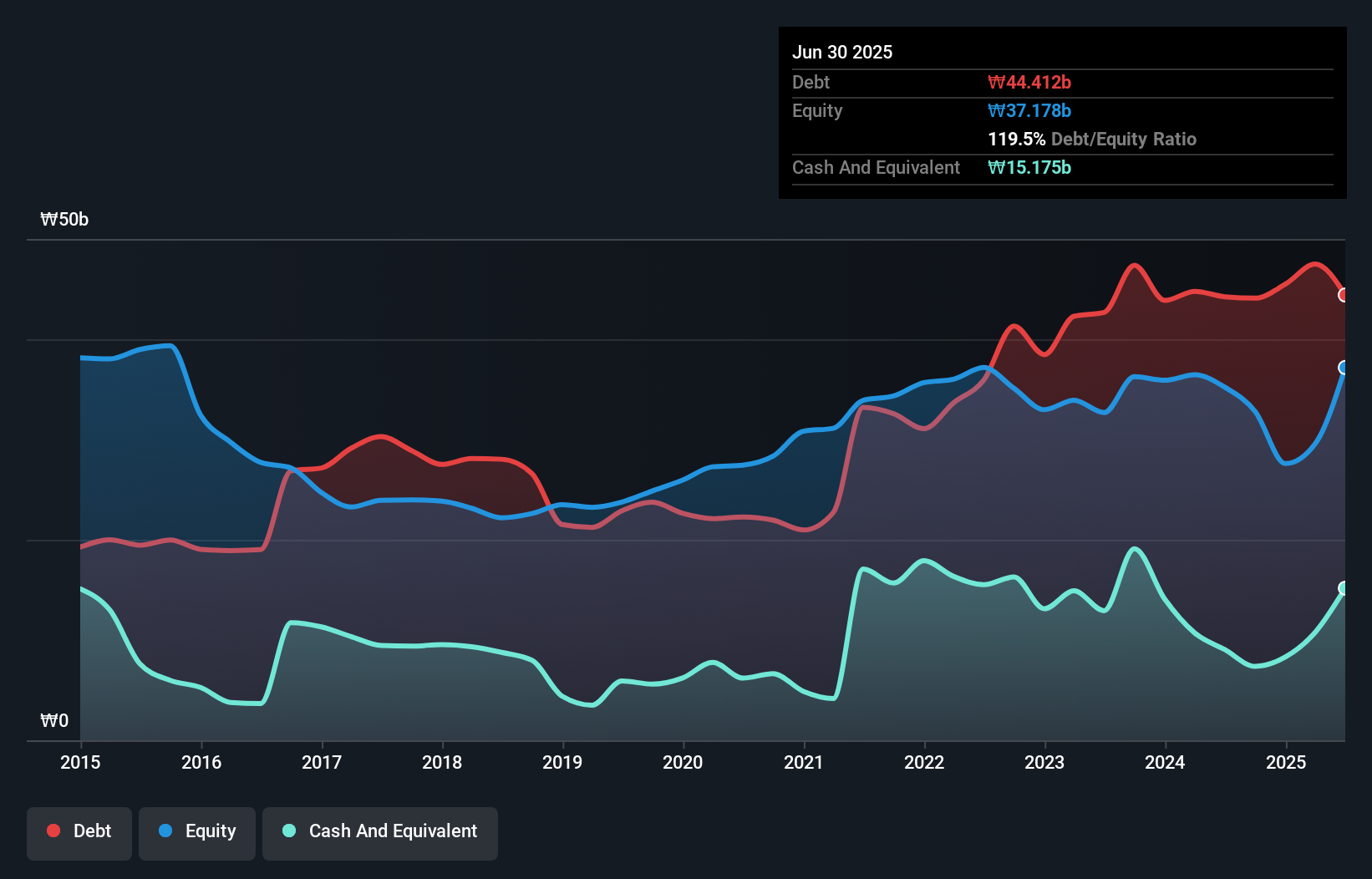Click the blue Equity legend dot
Screen dimensions: 1372x879
(166, 831)
